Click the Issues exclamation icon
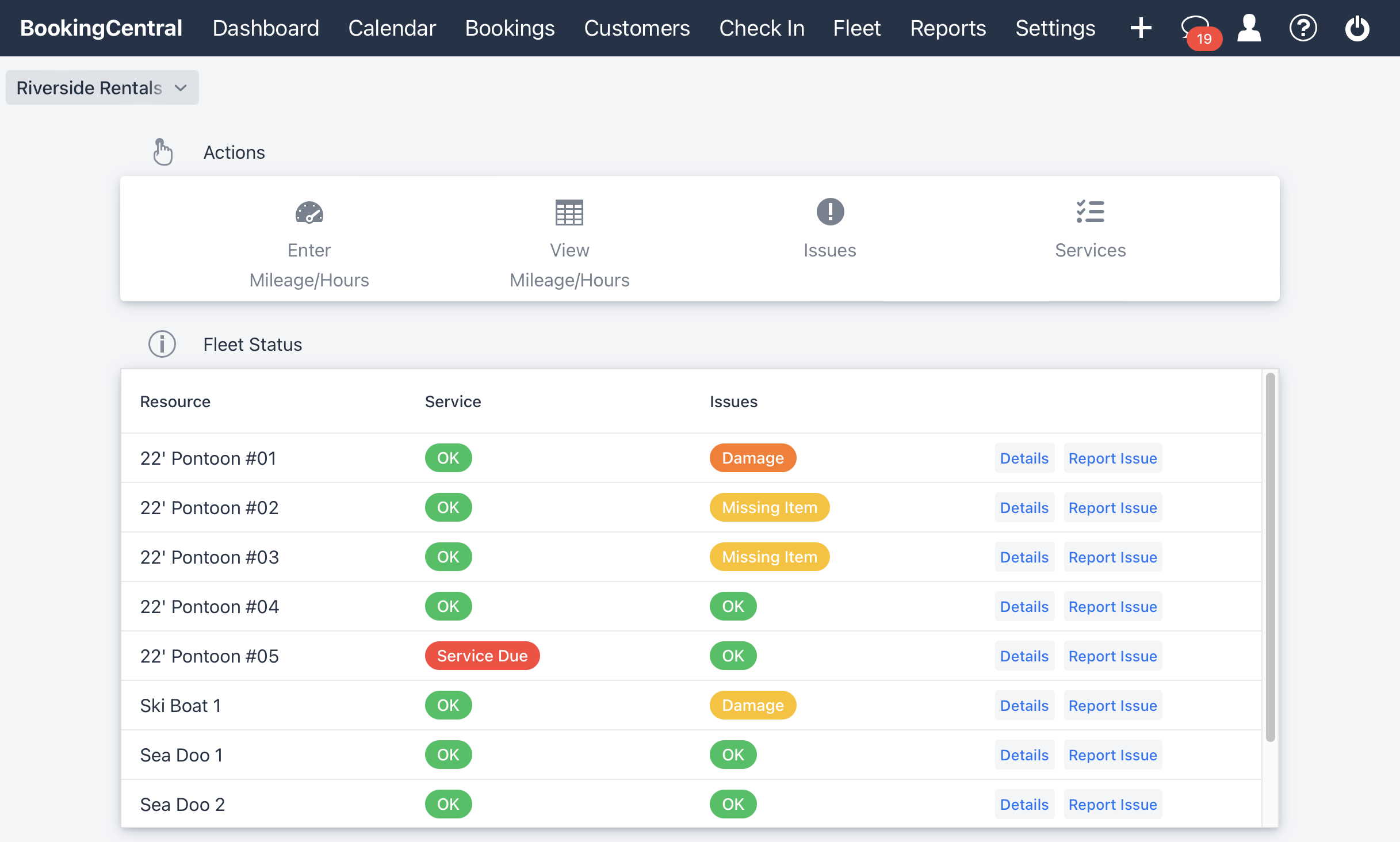Viewport: 1400px width, 842px height. (x=830, y=212)
